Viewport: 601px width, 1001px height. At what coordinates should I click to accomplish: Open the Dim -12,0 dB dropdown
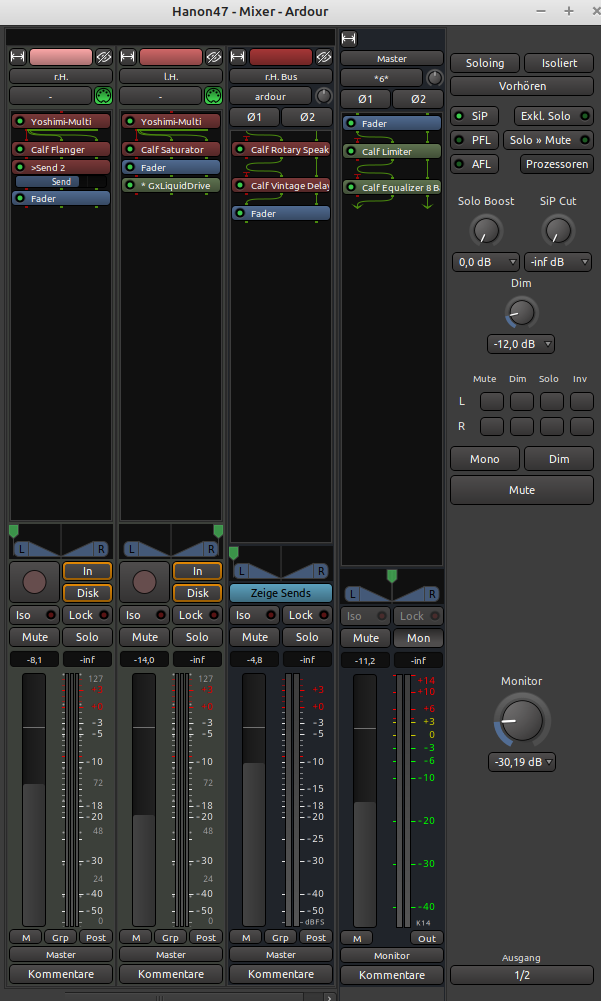(x=521, y=344)
